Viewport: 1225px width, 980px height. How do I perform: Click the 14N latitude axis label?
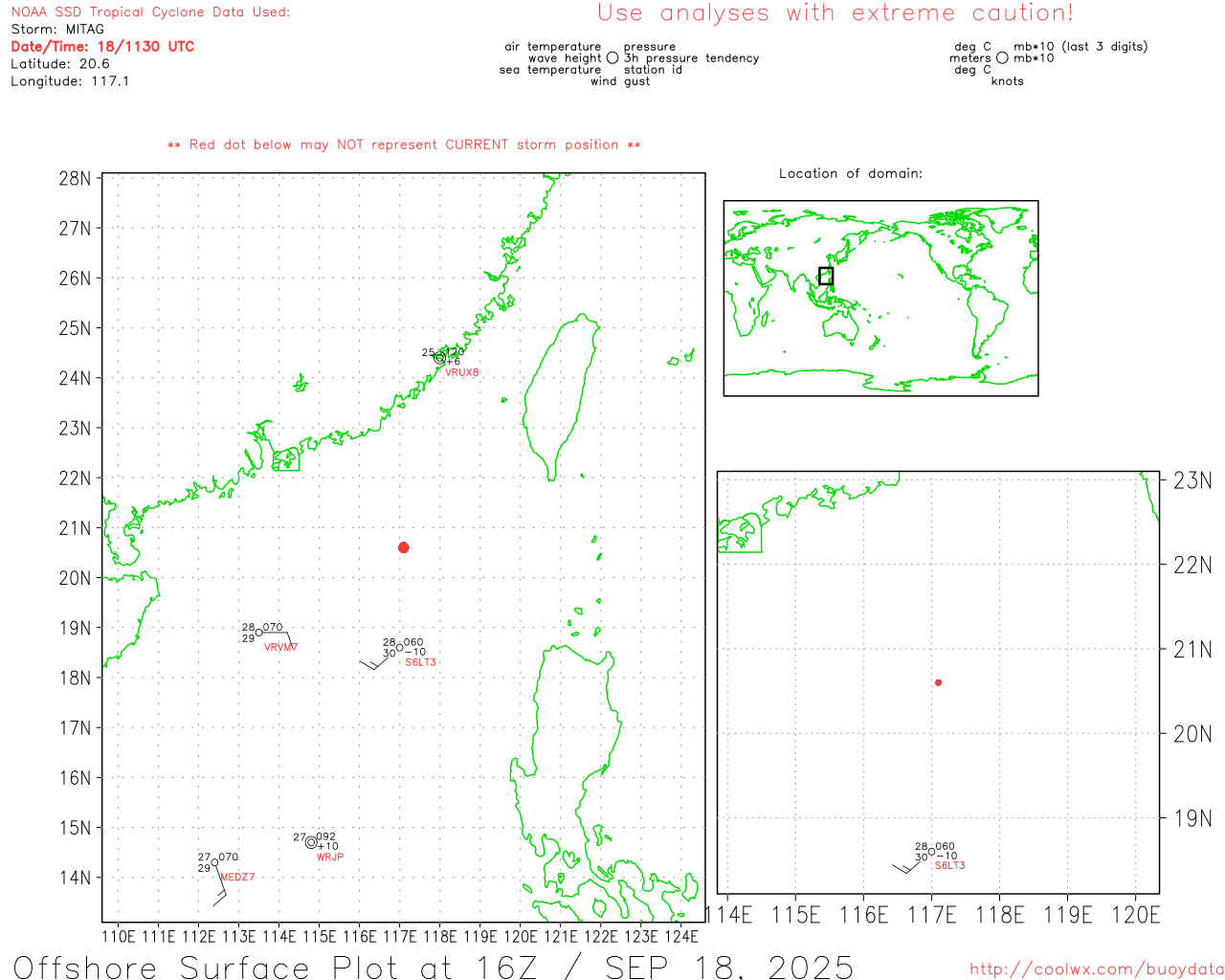[x=75, y=878]
